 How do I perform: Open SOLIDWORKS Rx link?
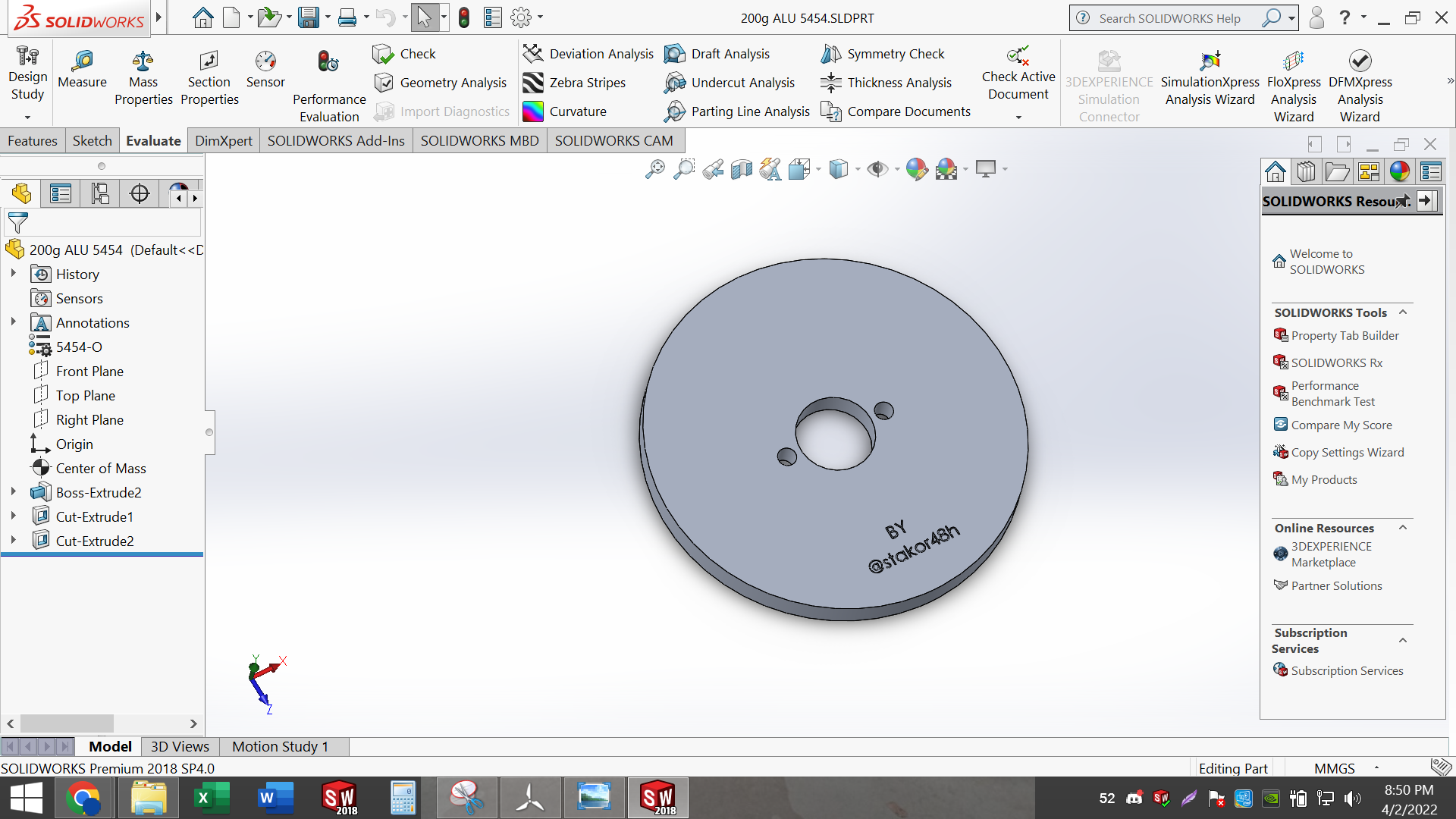(x=1336, y=362)
